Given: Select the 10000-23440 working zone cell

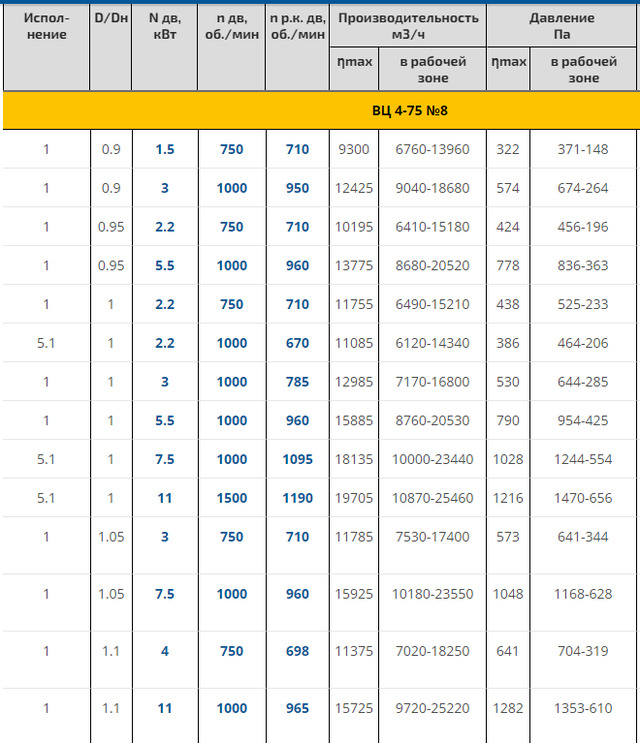Looking at the screenshot, I should 432,459.
